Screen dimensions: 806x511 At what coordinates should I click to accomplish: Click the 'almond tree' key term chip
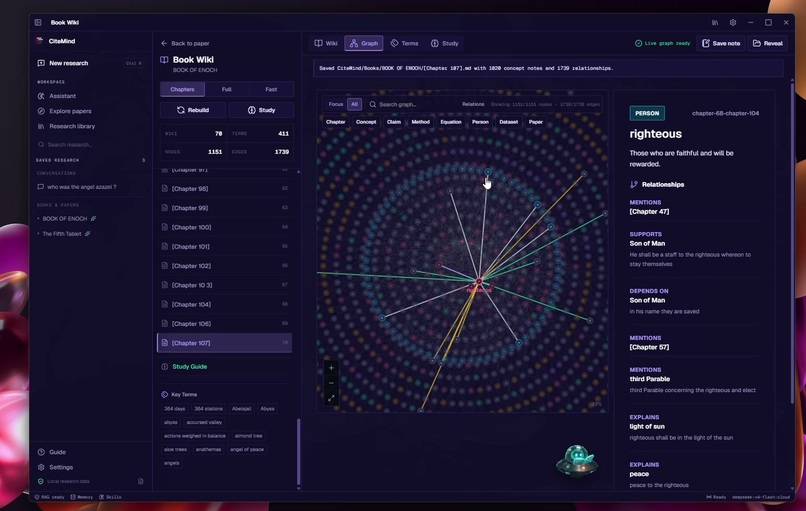(248, 435)
